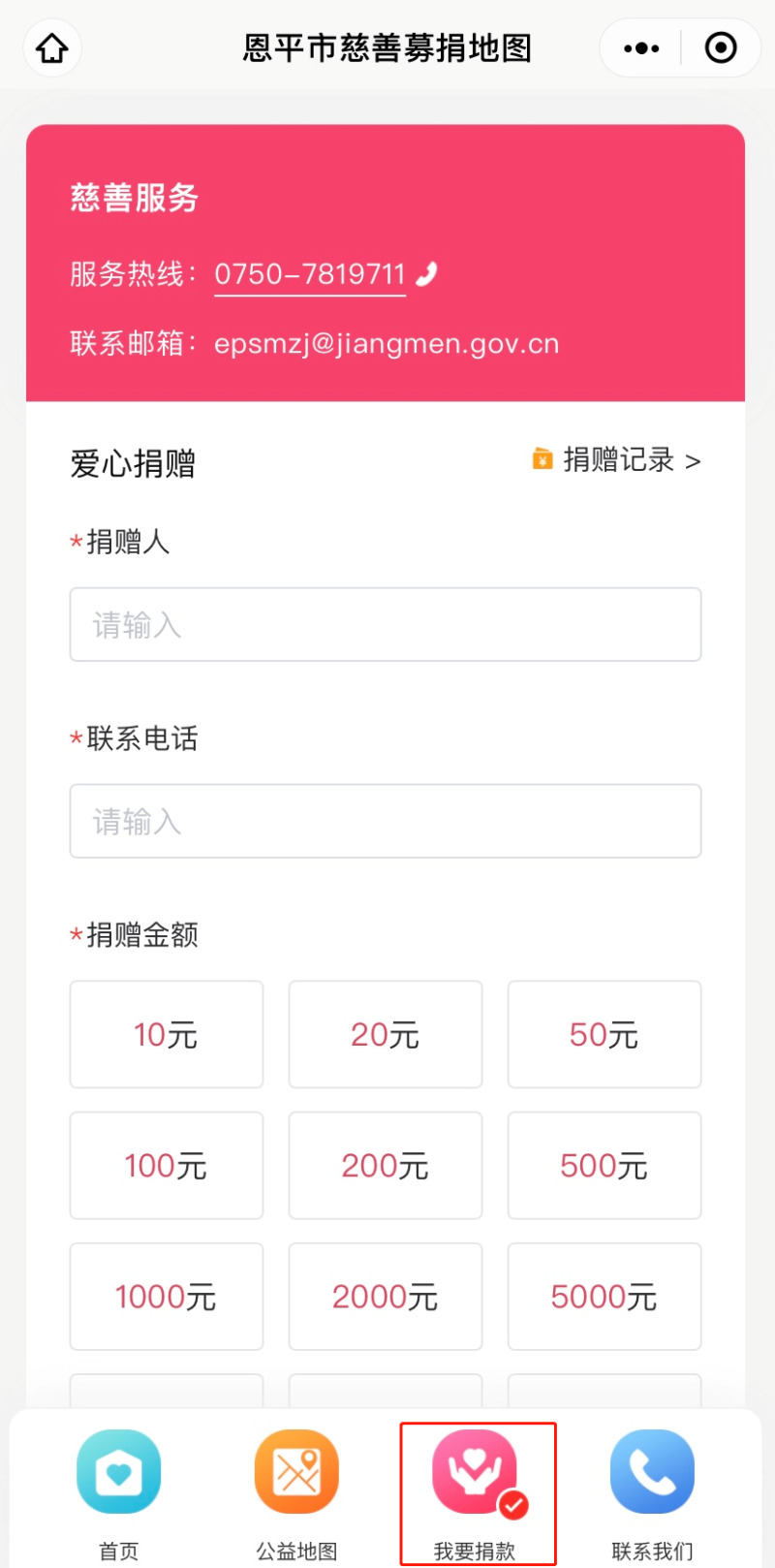Pick the 1000元 amount button
This screenshot has height=1568, width=775.
(166, 1296)
